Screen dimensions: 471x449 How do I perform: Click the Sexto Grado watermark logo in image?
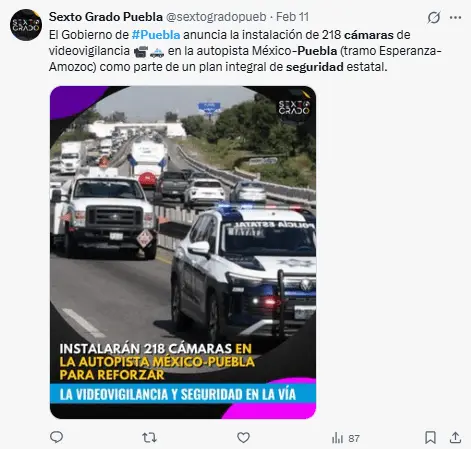click(294, 107)
